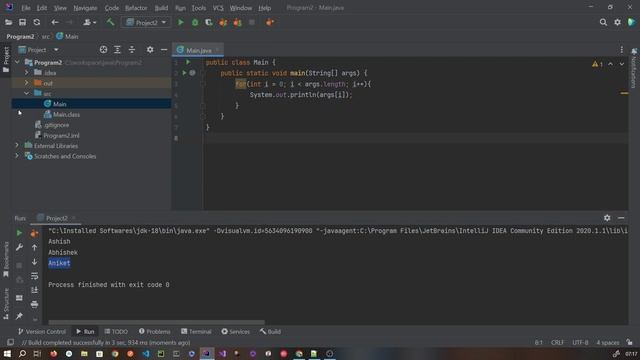Click the Print console icon
The height and width of the screenshot is (360, 640).
[35, 304]
